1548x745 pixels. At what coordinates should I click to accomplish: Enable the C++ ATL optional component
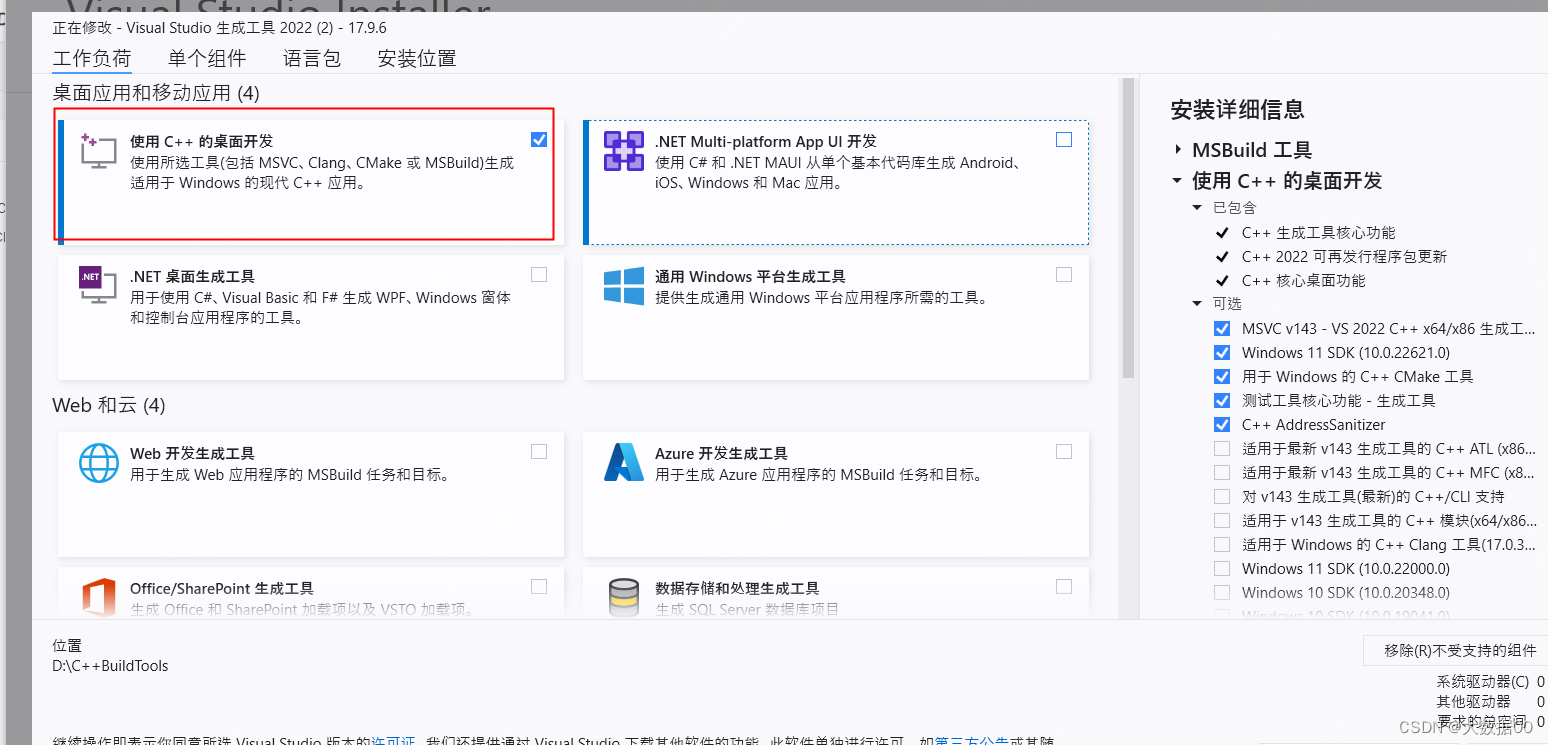(1221, 448)
